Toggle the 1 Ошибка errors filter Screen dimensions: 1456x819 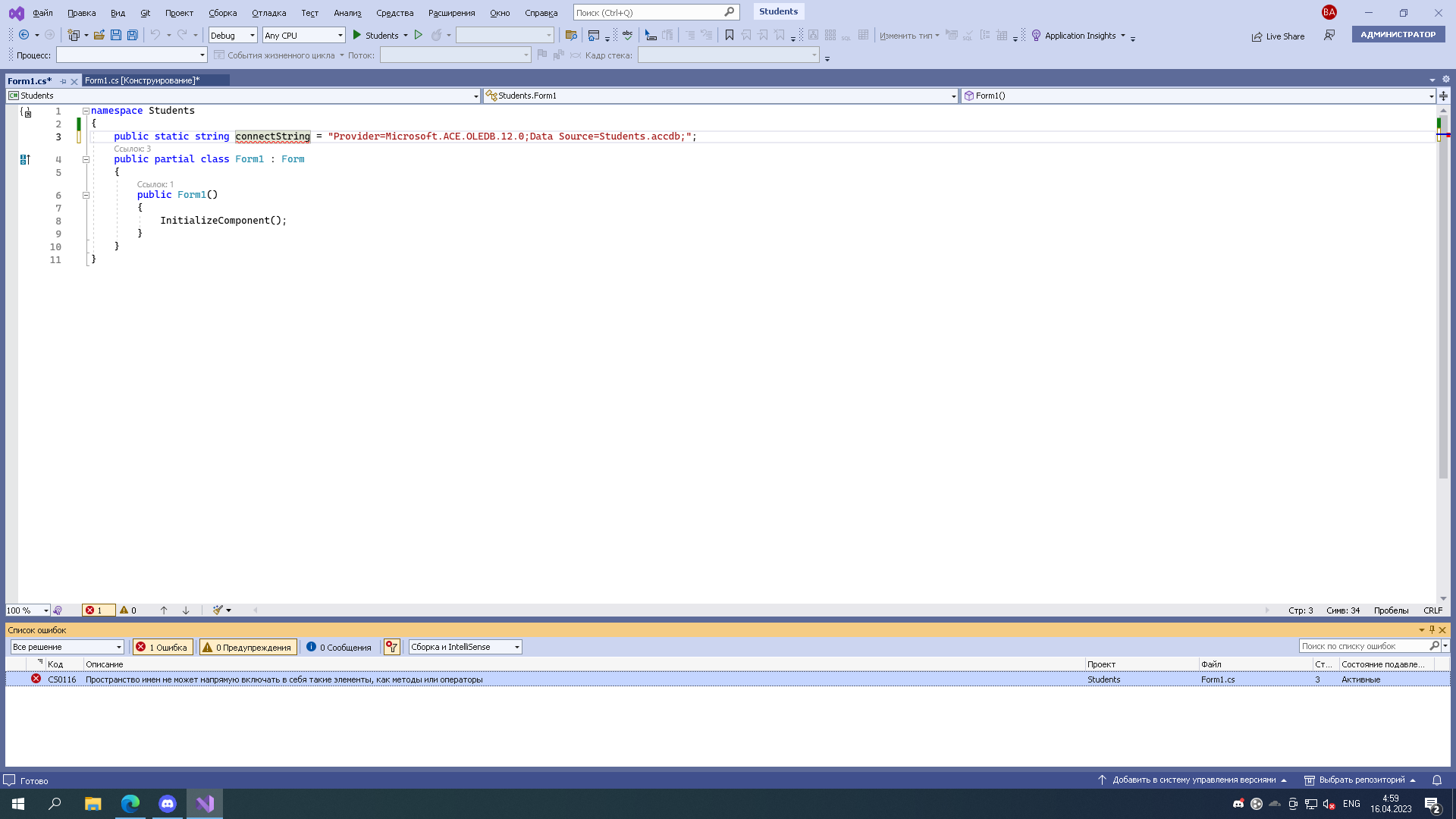coord(162,647)
